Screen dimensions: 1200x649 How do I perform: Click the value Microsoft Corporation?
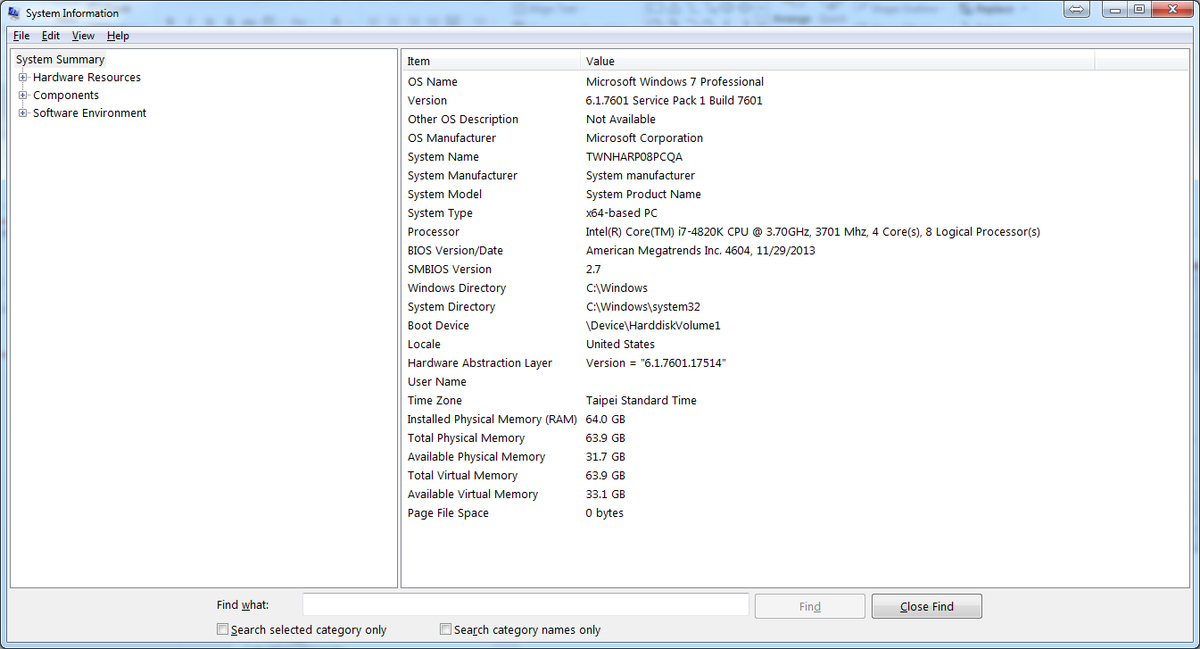click(x=644, y=138)
